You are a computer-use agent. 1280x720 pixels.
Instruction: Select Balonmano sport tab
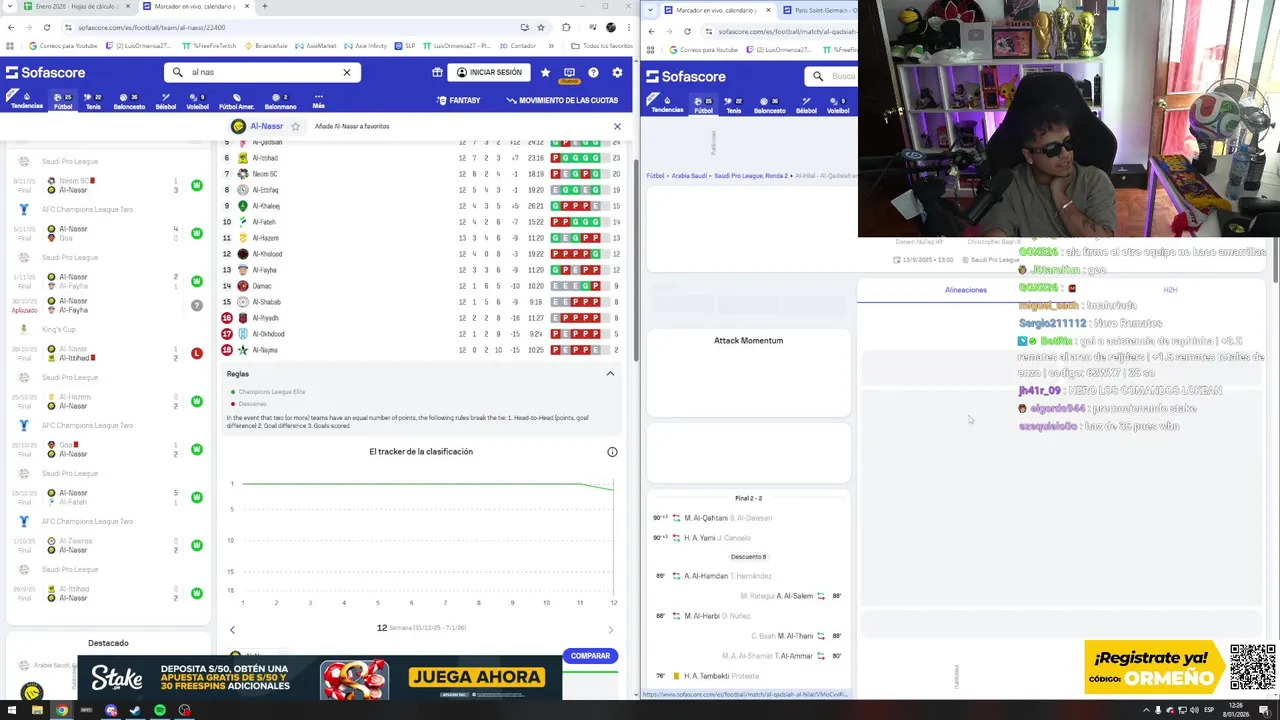[280, 102]
